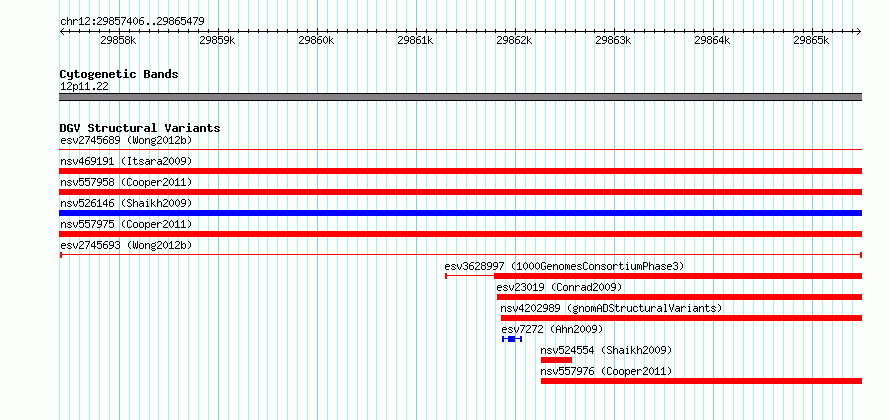This screenshot has height=420, width=890.
Task: Click the 12p11.22 band label
Action: click(85, 87)
